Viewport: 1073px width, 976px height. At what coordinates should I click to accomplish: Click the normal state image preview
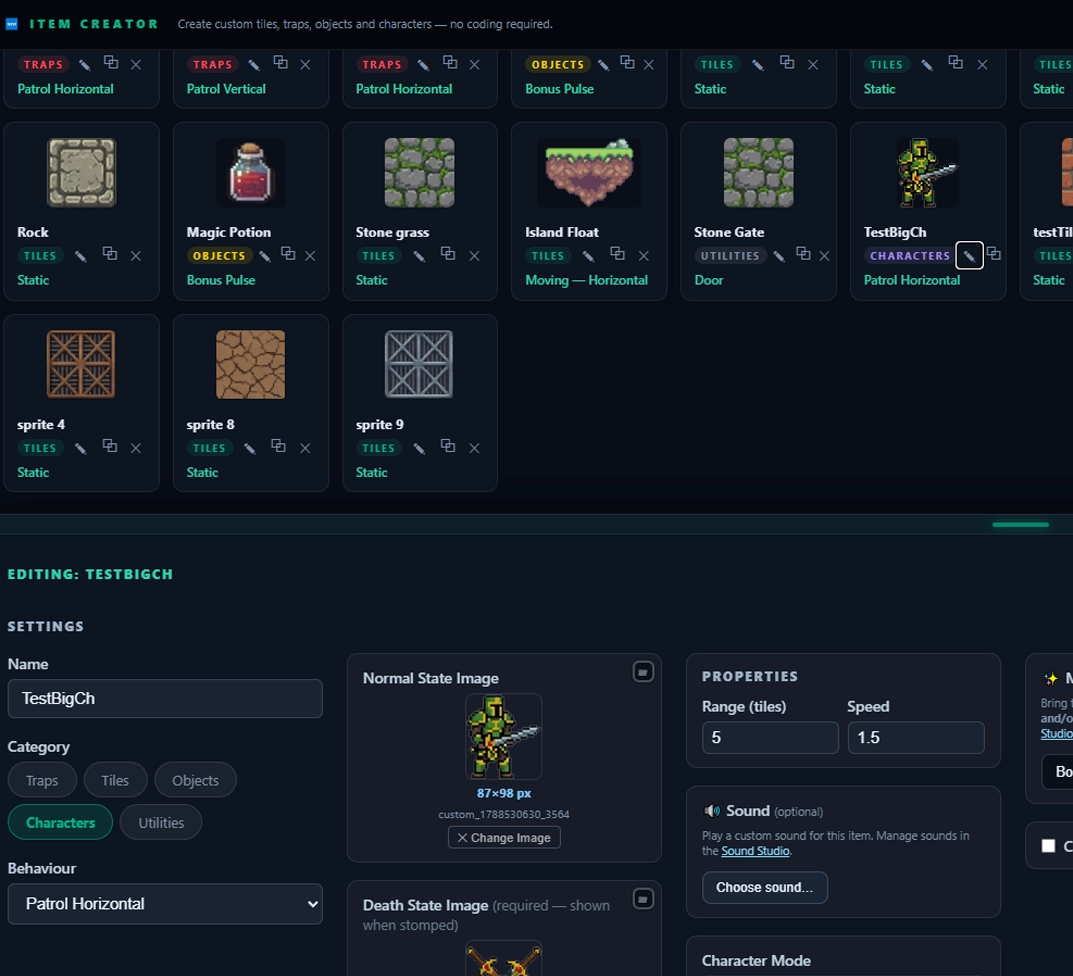(x=504, y=736)
